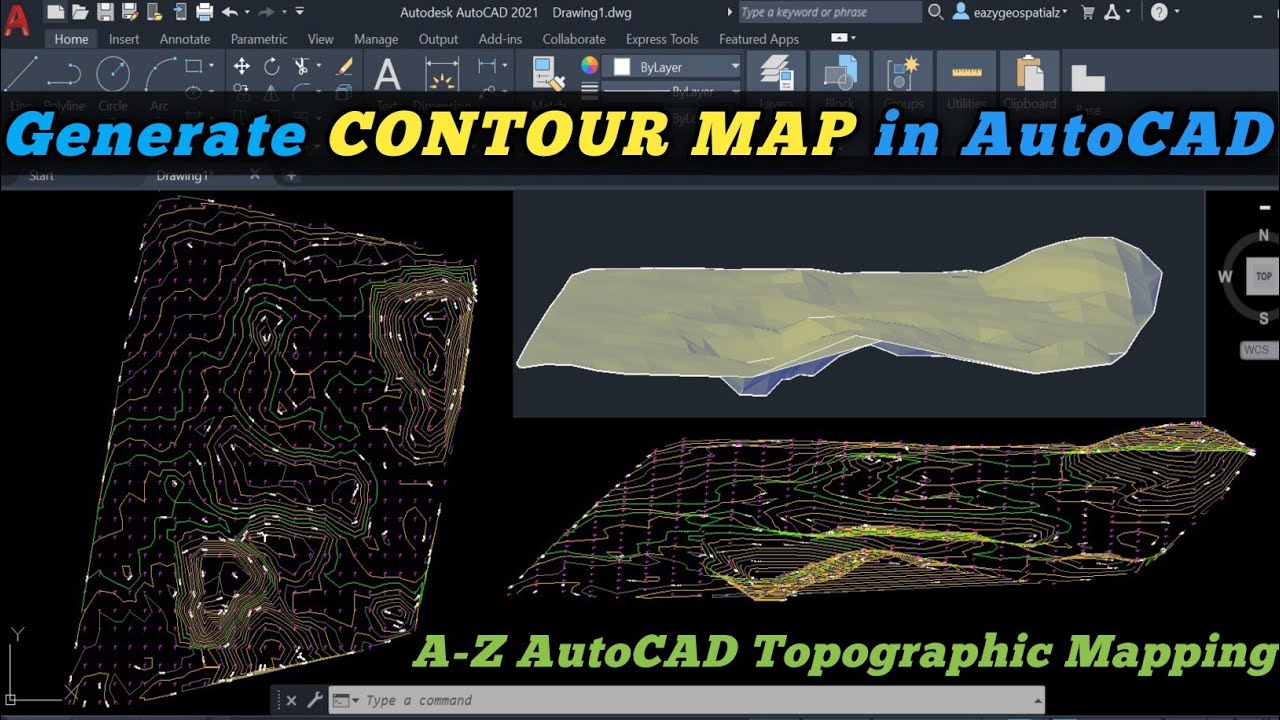Click the Save As icon
This screenshot has width=1280, height=720.
click(130, 12)
